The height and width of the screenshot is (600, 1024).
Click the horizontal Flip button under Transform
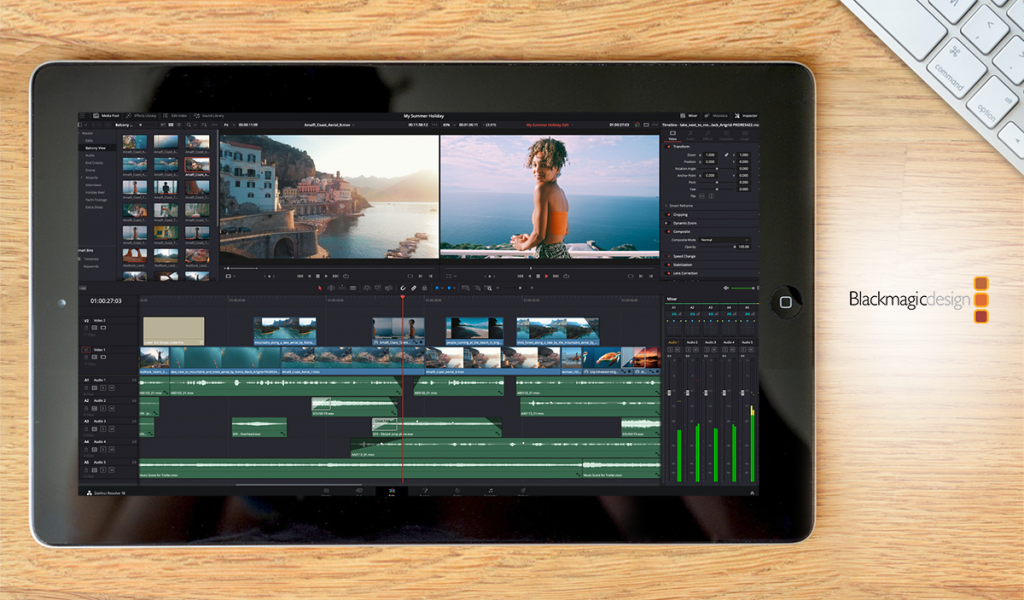(702, 195)
